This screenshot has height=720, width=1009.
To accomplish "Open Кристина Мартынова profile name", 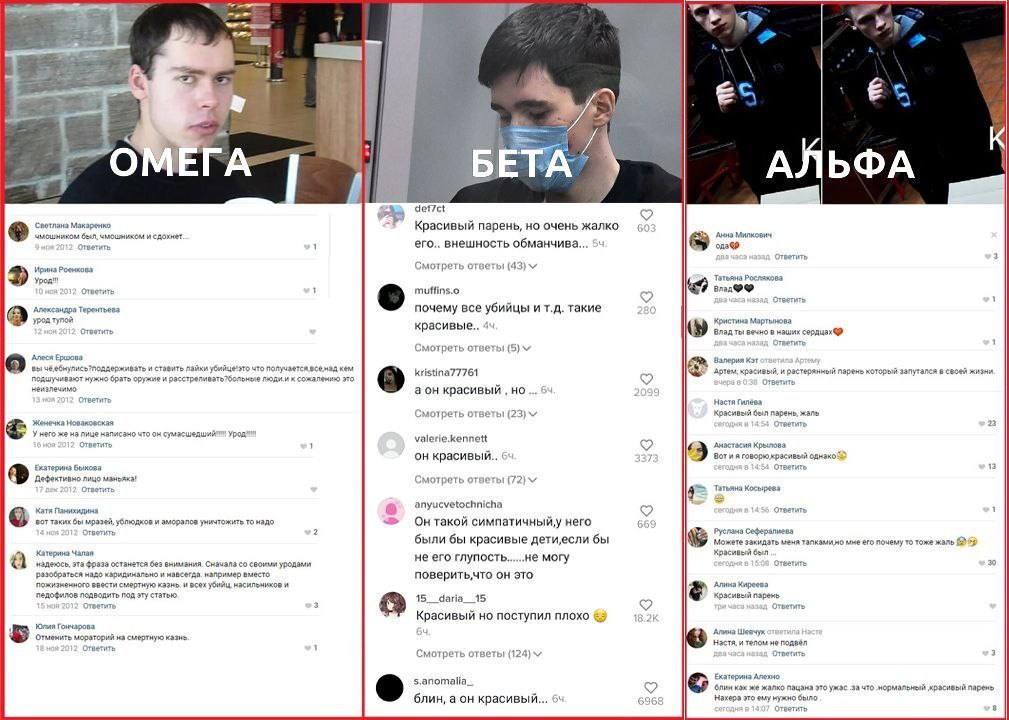I will pyautogui.click(x=752, y=321).
